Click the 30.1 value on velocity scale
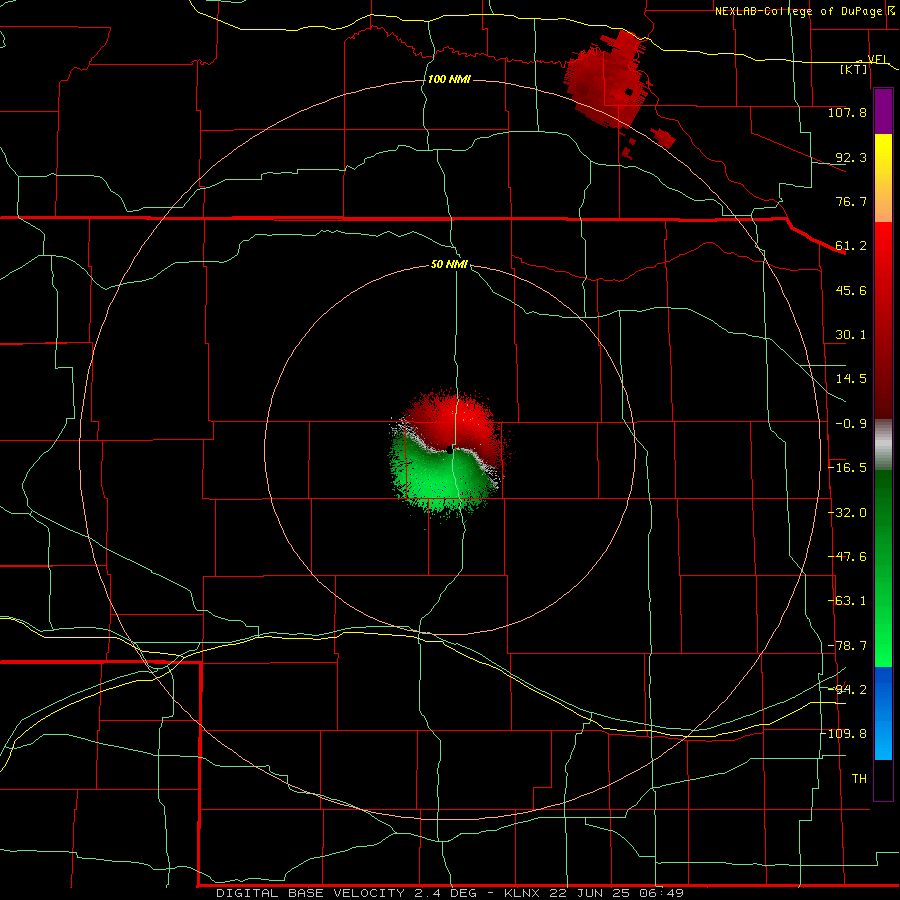Viewport: 900px width, 900px height. [x=851, y=335]
